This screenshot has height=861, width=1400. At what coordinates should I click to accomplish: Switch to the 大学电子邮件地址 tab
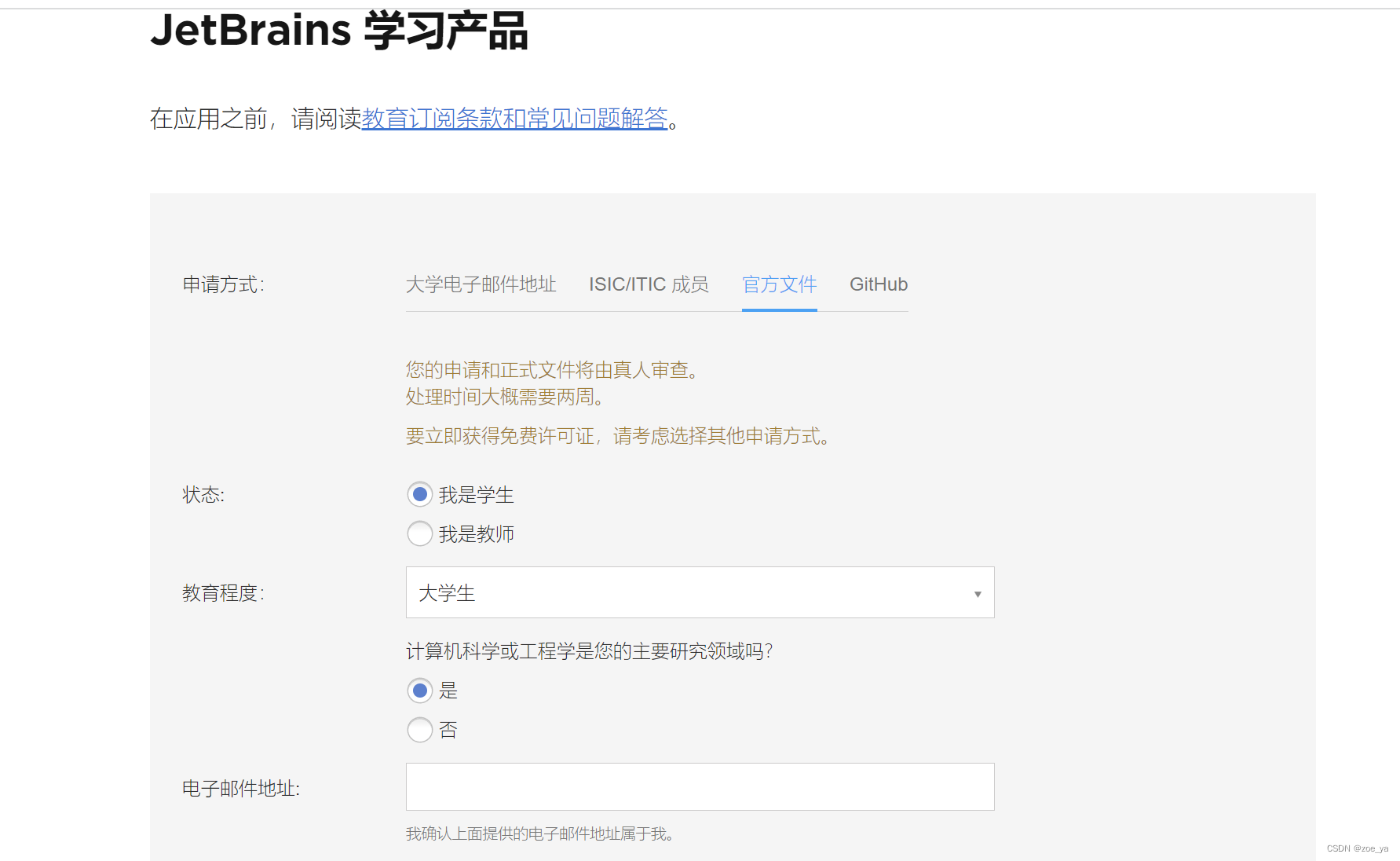[x=481, y=284]
